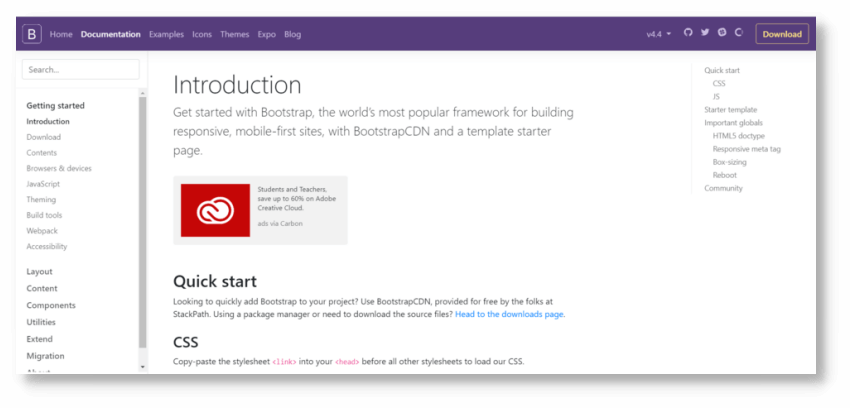Click the <head> code snippet

[347, 361]
